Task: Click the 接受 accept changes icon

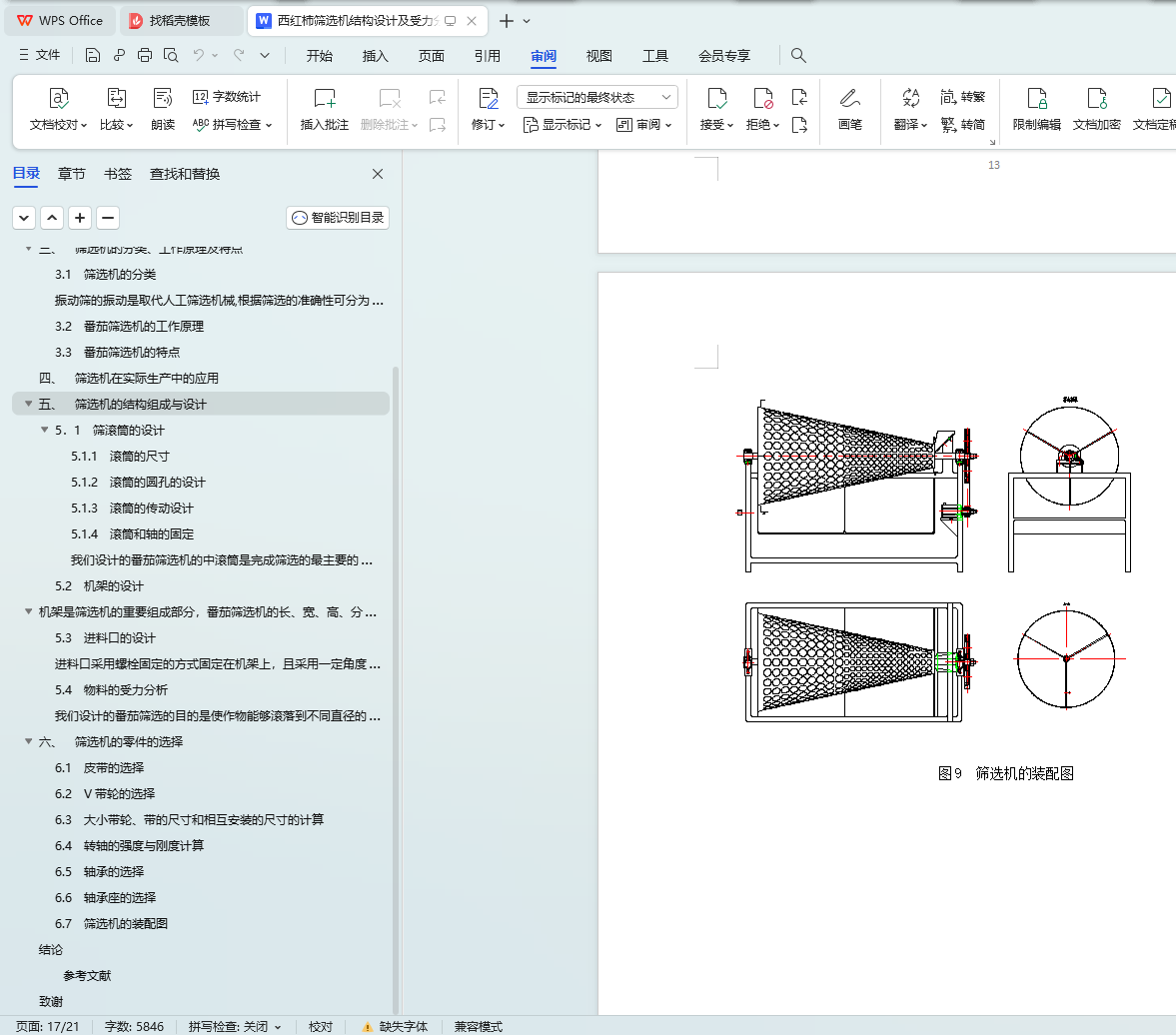Action: point(717,98)
